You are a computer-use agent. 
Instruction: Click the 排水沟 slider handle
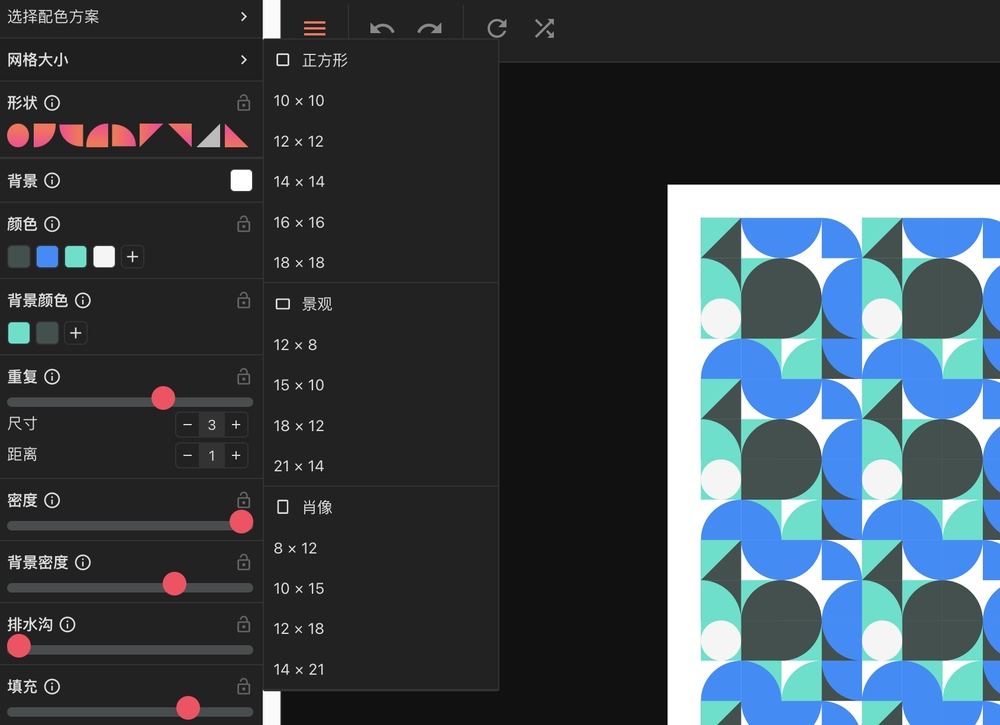(x=18, y=646)
